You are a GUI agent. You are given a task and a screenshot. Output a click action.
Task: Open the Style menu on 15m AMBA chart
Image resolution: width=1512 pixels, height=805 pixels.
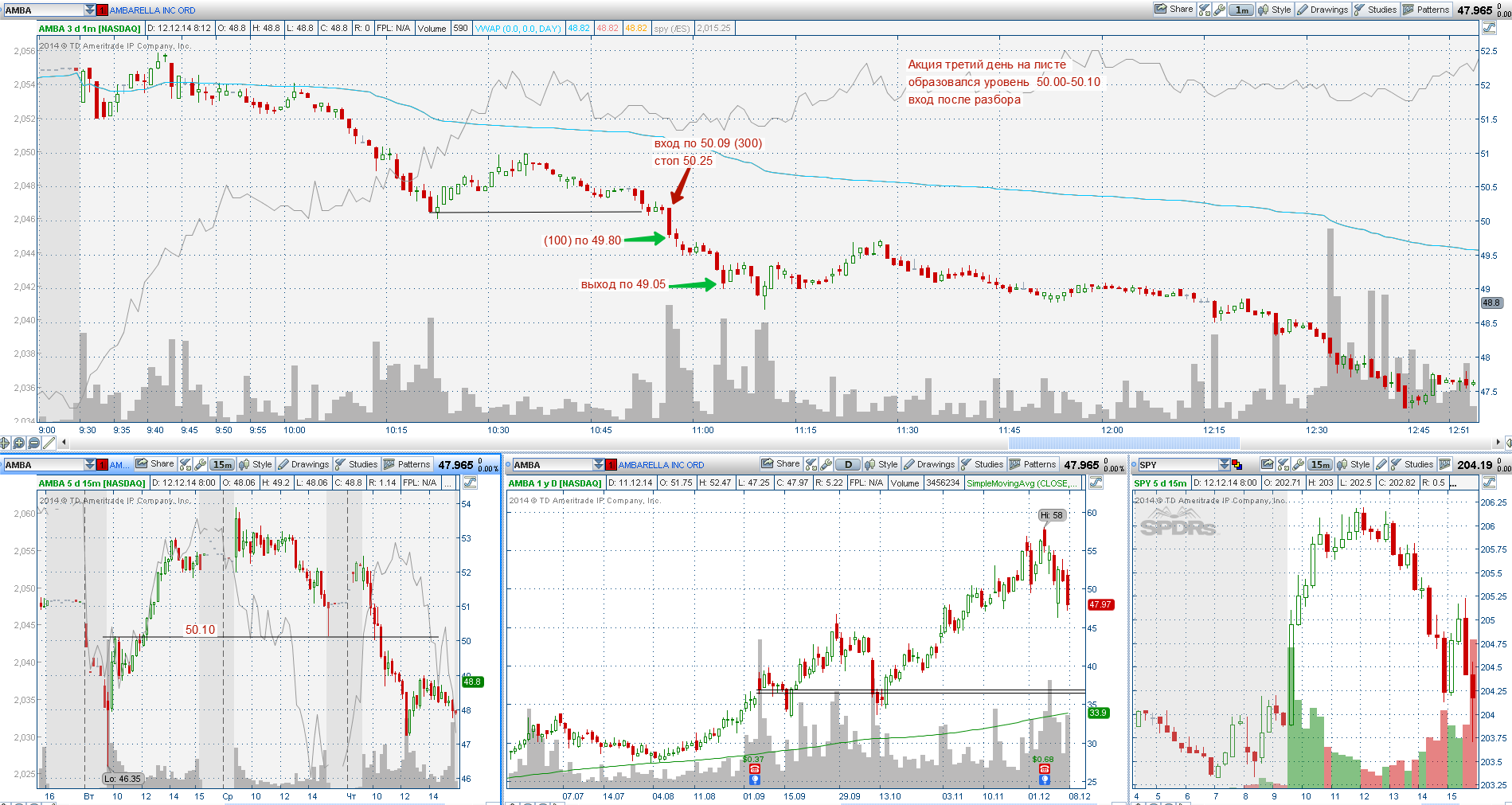[256, 464]
